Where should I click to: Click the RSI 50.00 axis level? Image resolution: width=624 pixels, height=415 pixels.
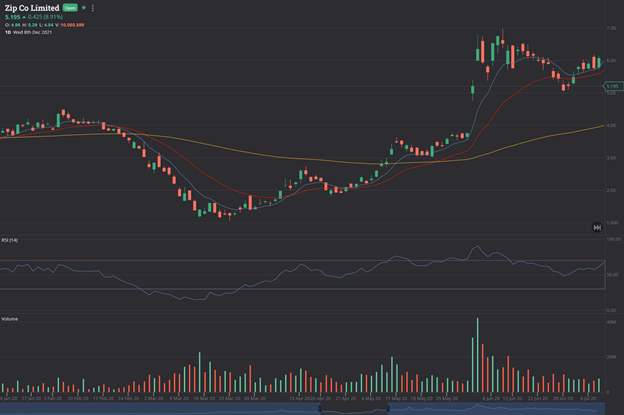pos(612,275)
